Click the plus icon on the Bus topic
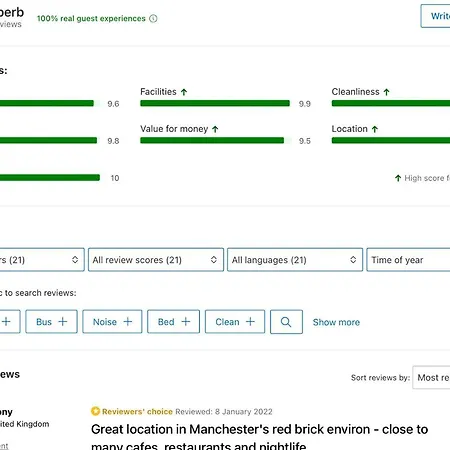Screen dimensions: 450x450 tap(63, 322)
